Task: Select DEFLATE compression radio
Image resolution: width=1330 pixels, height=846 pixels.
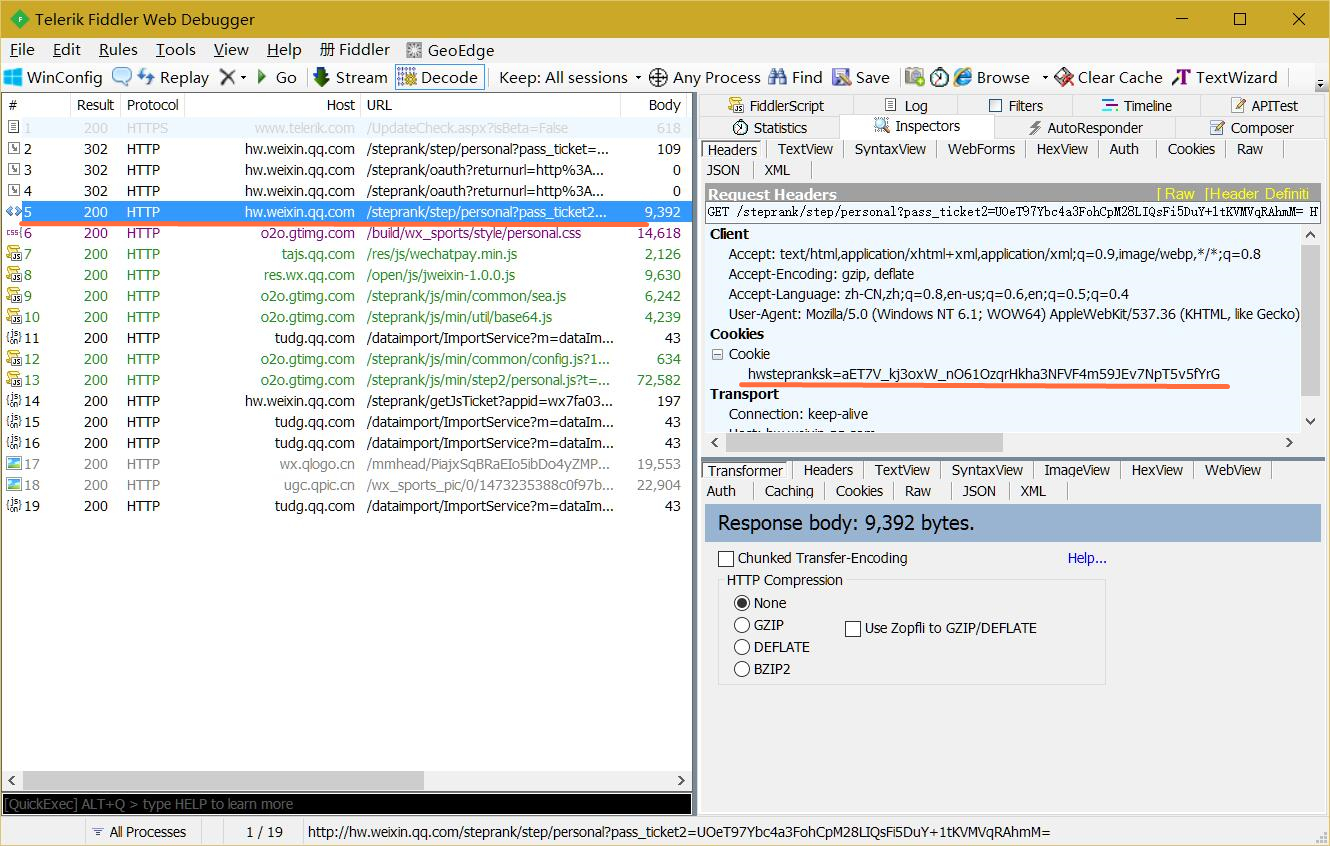Action: [742, 647]
